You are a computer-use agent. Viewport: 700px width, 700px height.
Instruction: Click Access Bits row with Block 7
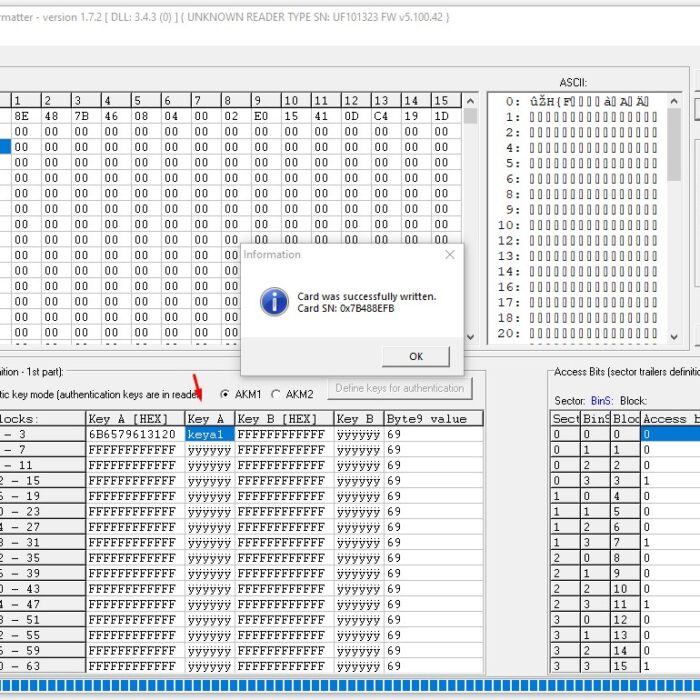tap(625, 542)
